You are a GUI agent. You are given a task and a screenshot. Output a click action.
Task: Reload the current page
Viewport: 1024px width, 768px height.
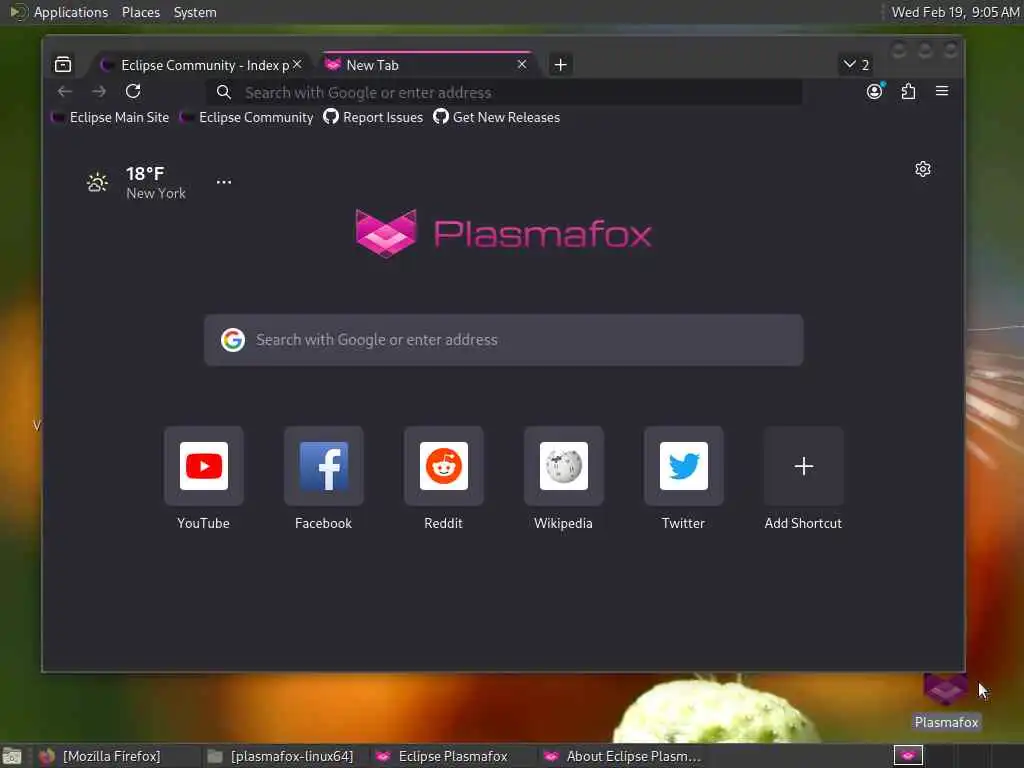(133, 91)
